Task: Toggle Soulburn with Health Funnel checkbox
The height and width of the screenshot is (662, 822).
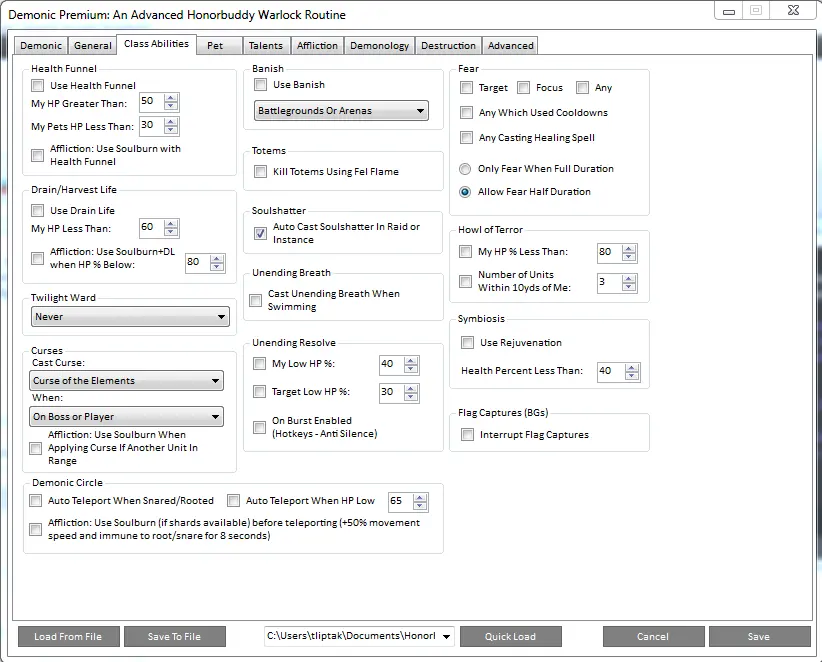Action: [x=37, y=155]
